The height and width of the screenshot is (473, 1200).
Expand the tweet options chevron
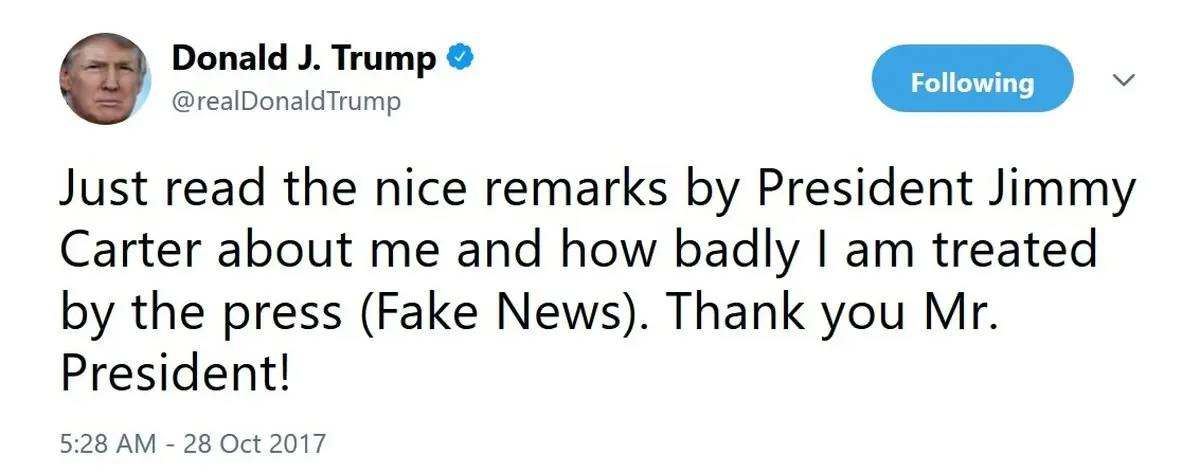tap(1124, 80)
